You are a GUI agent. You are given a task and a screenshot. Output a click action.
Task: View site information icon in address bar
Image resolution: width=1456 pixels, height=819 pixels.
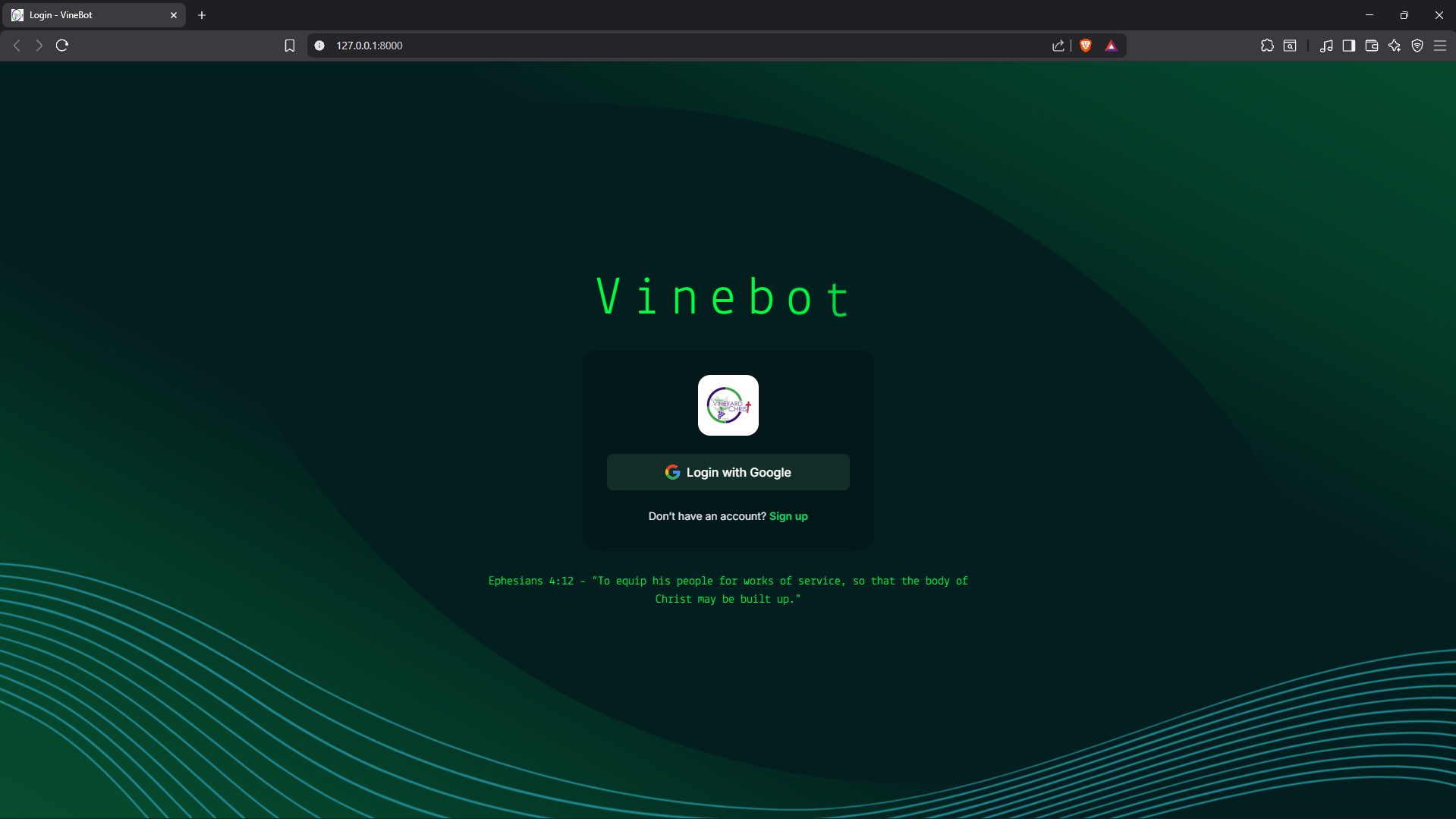(x=319, y=46)
